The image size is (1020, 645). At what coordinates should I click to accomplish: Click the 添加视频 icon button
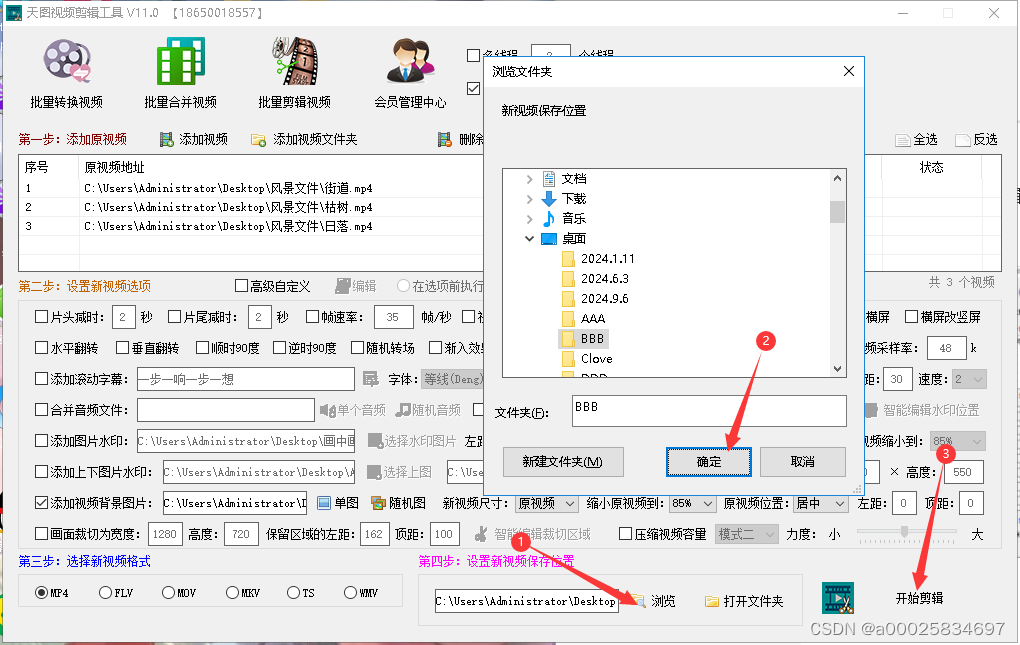(167, 139)
